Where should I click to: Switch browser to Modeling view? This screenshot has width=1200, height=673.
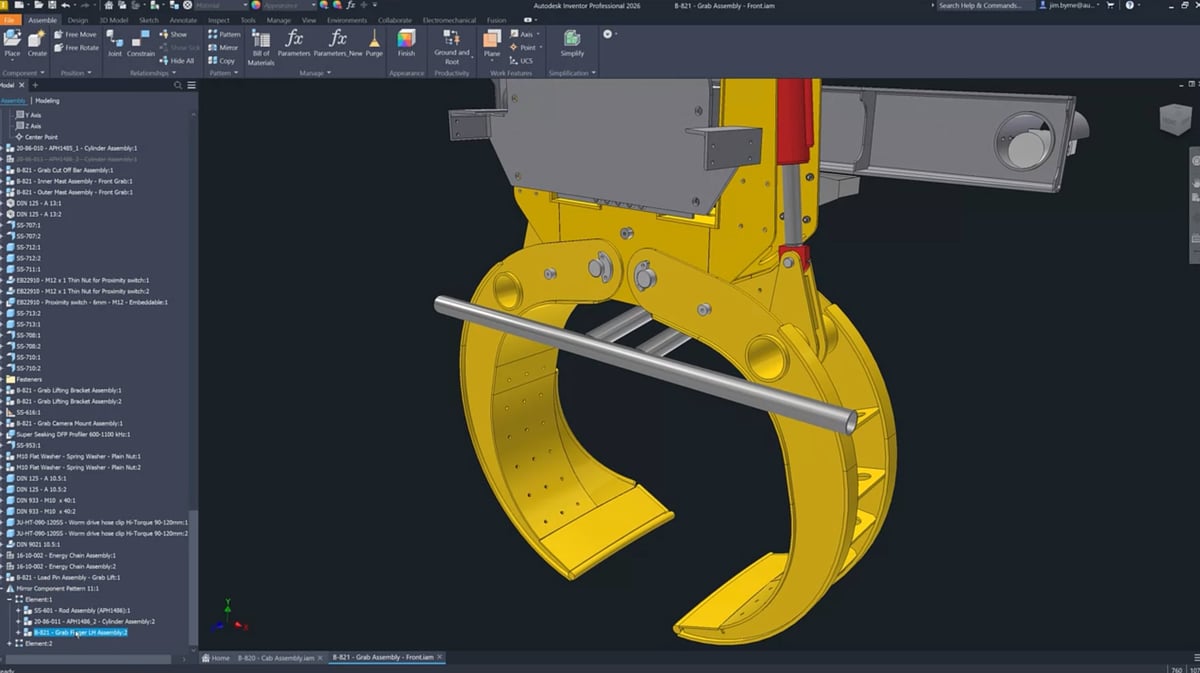(x=47, y=100)
